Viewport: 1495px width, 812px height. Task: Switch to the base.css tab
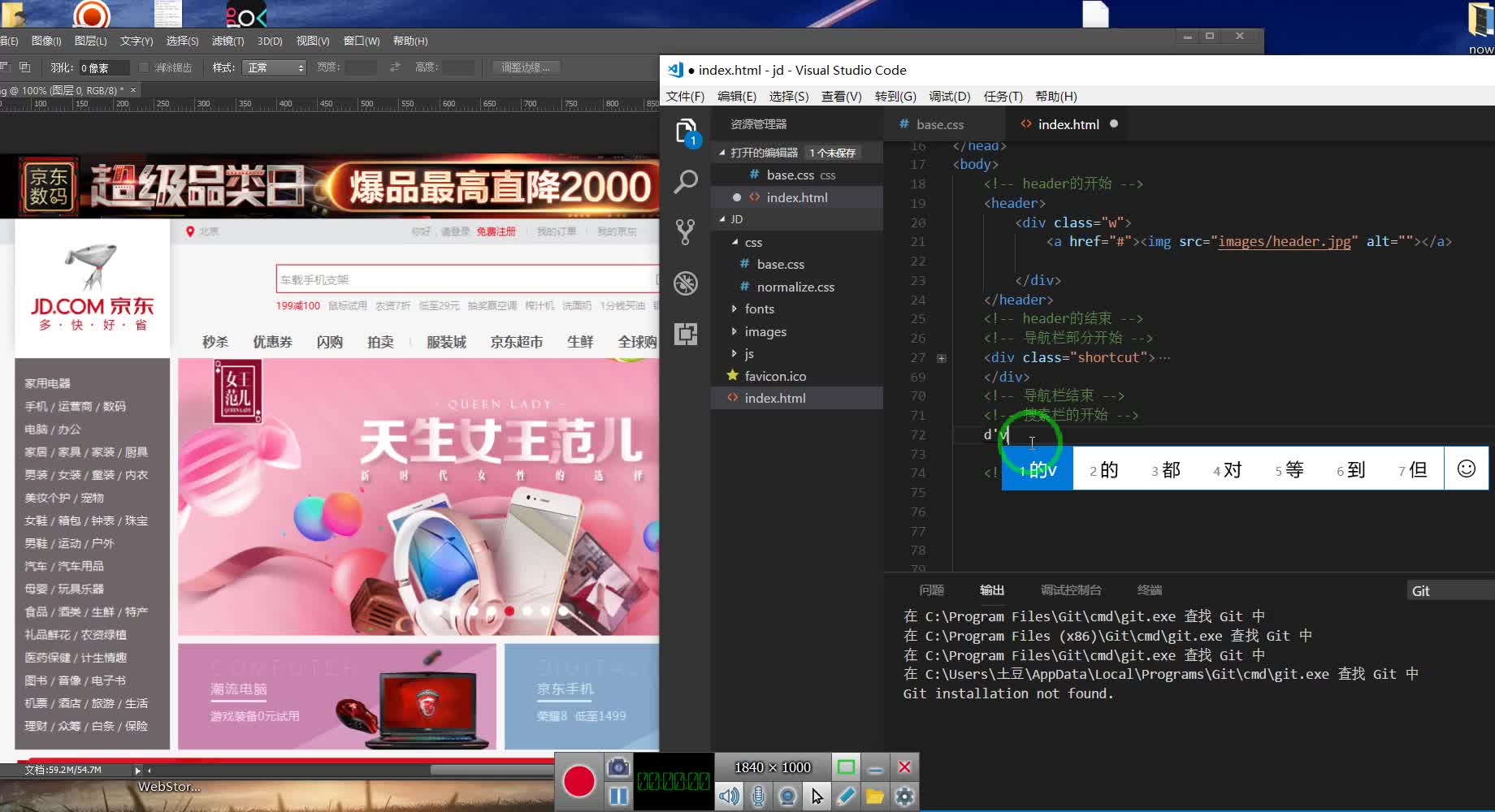point(942,124)
